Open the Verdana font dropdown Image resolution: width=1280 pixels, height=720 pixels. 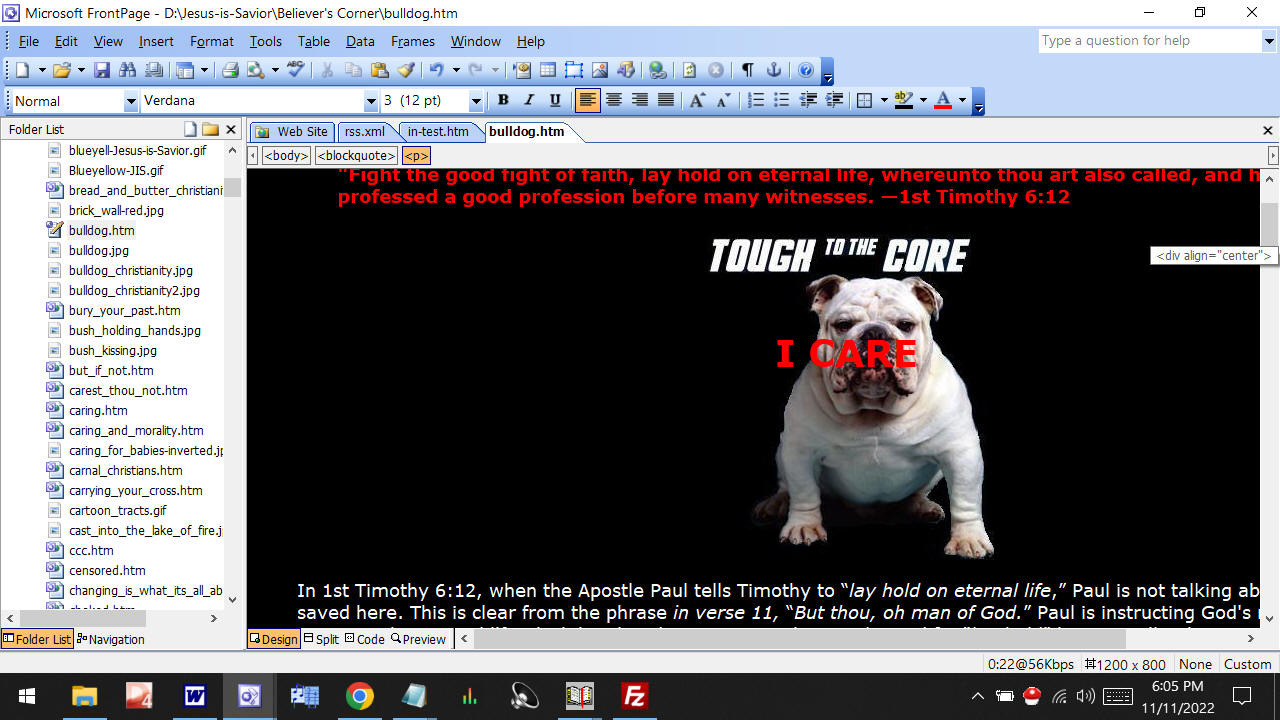pyautogui.click(x=371, y=101)
